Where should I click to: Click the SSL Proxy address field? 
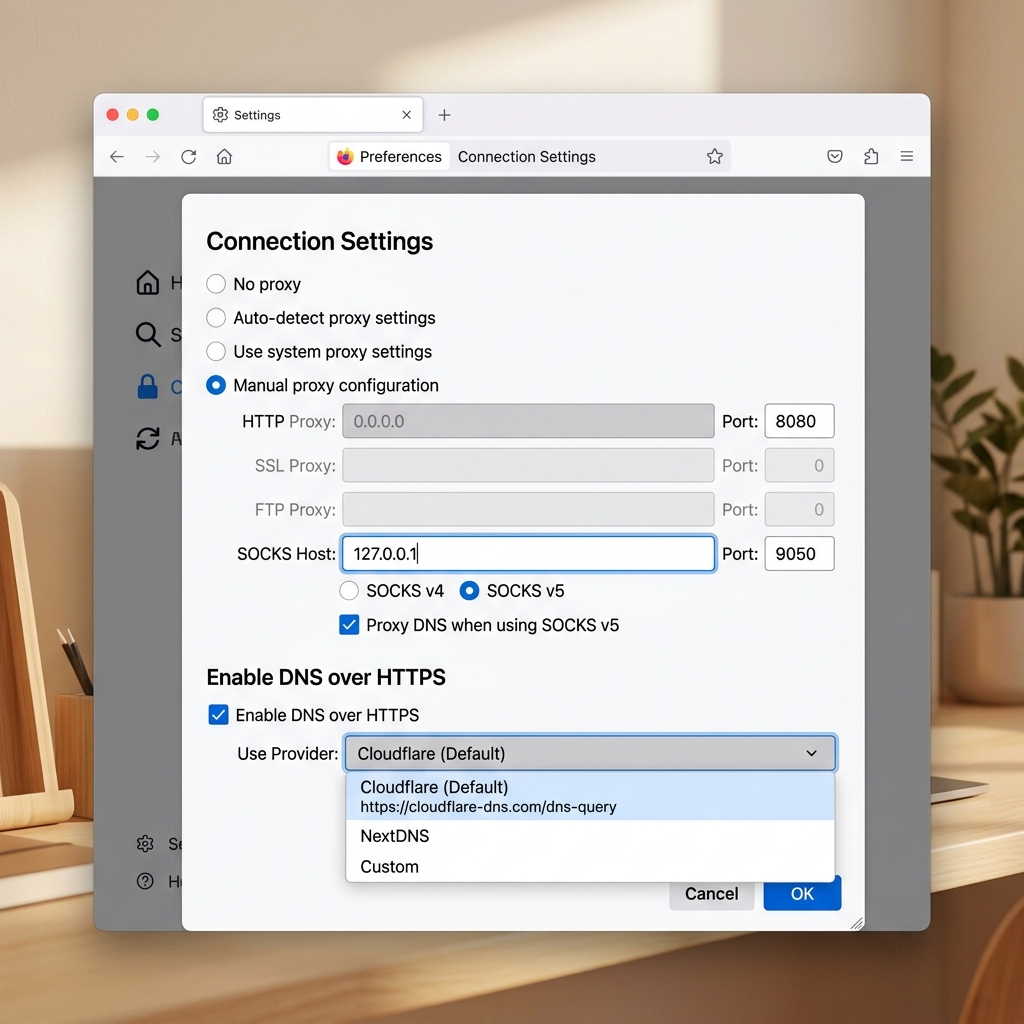click(528, 465)
